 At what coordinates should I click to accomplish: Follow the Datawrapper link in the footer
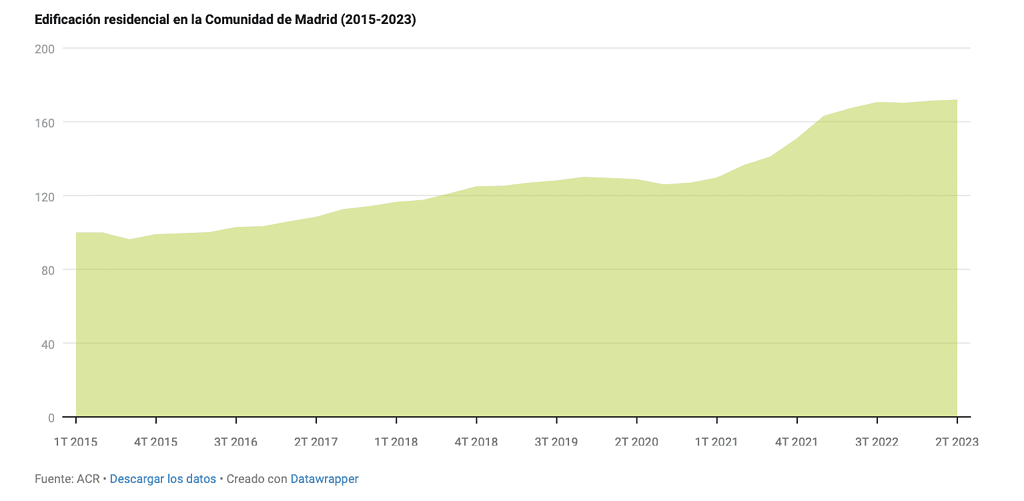[x=324, y=479]
